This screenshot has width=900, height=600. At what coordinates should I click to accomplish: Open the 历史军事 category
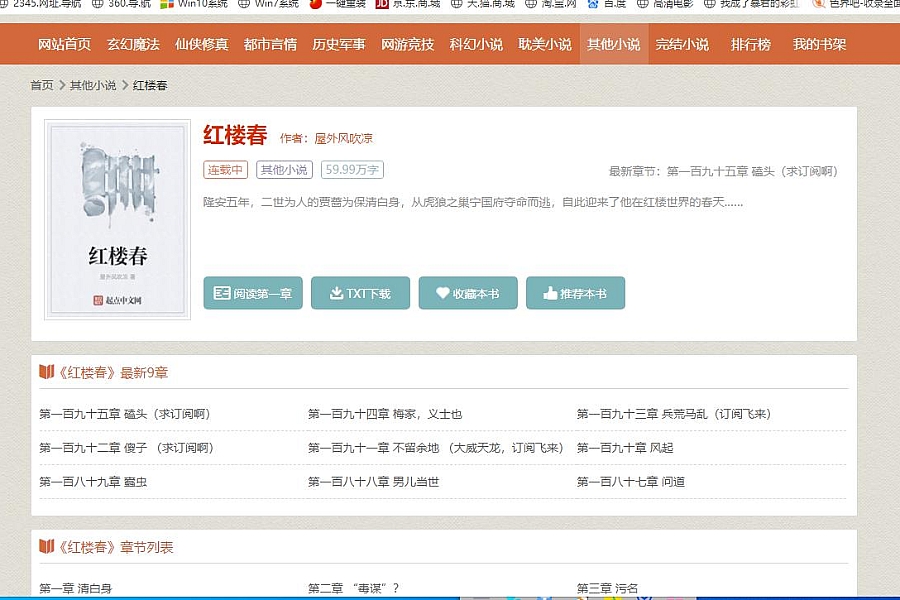[x=339, y=44]
